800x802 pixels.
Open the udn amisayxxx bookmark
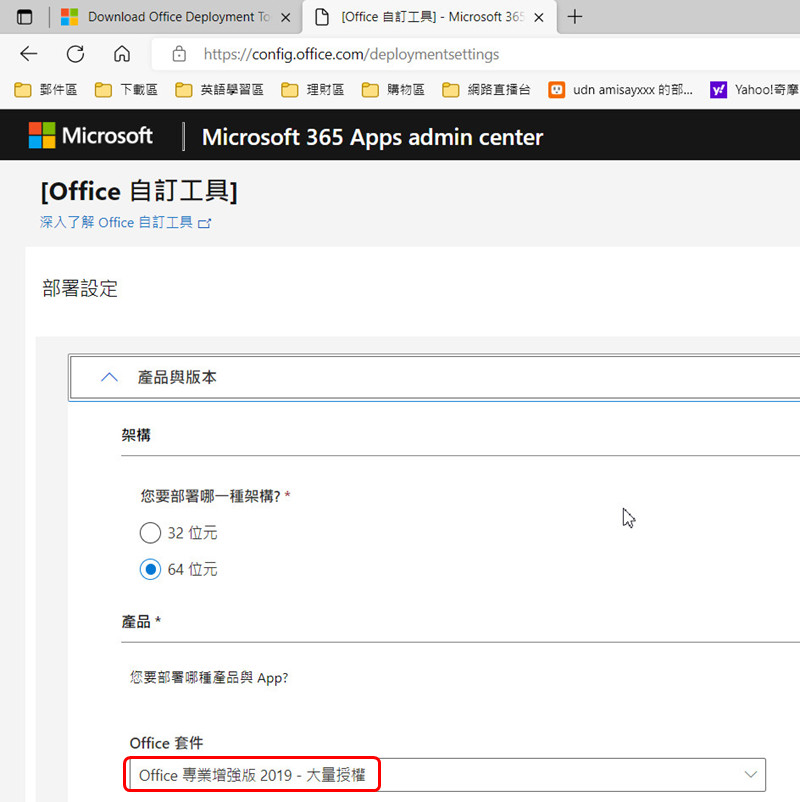(620, 90)
